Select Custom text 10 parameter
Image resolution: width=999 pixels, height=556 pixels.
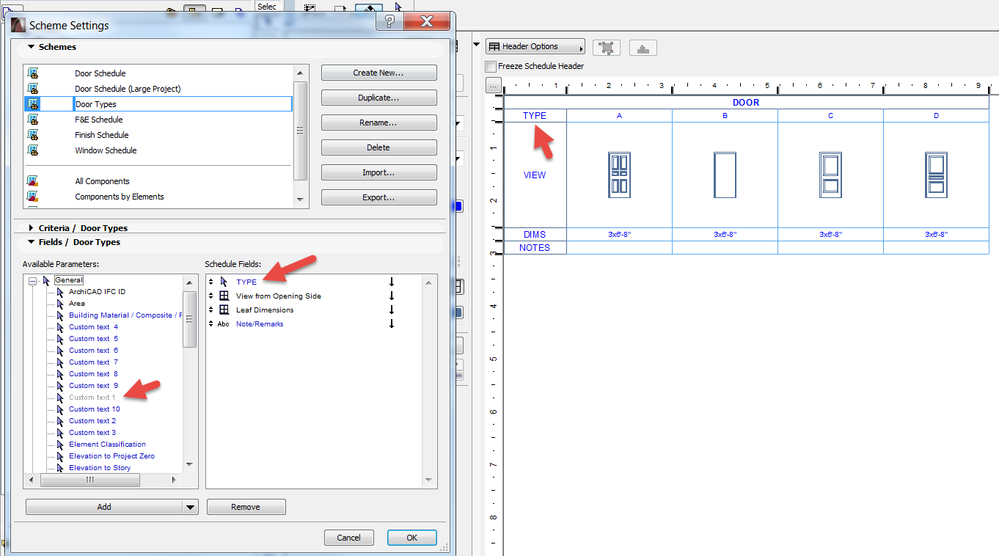click(x=94, y=409)
